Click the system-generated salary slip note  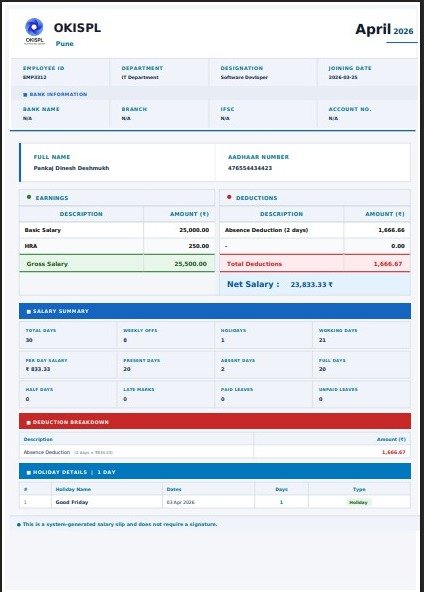point(120,524)
